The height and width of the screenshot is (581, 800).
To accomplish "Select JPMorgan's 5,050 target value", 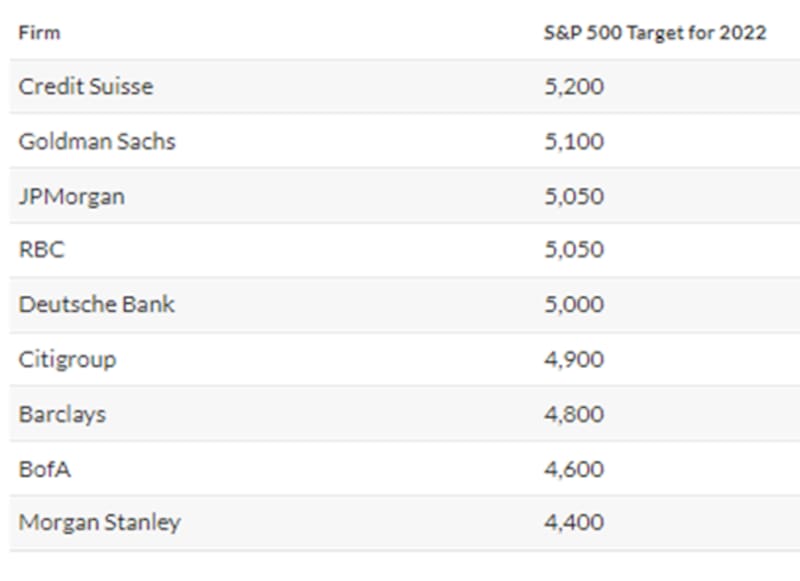I will click(574, 196).
